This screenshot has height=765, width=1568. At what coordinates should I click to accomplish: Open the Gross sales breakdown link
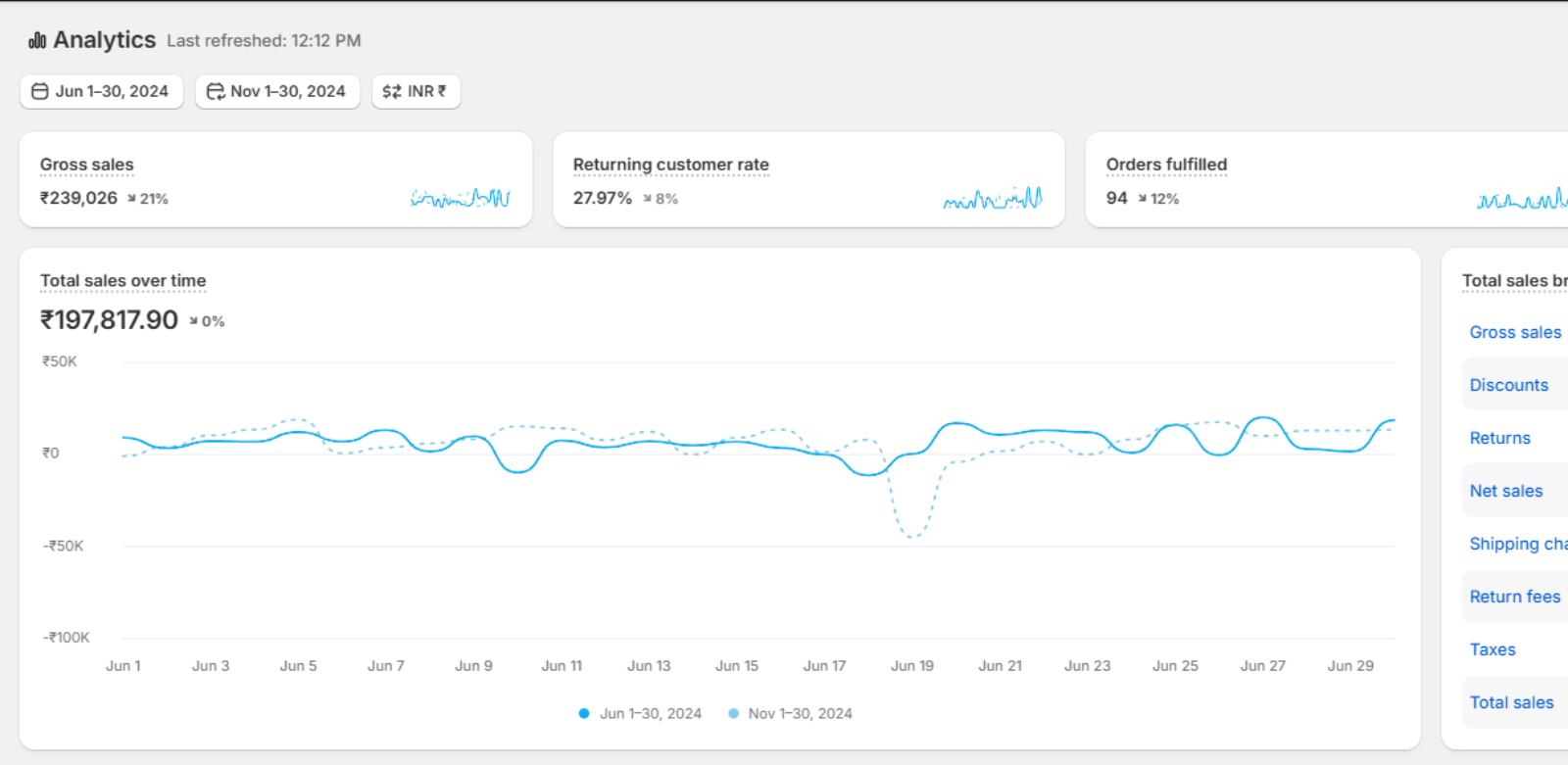click(x=1515, y=332)
